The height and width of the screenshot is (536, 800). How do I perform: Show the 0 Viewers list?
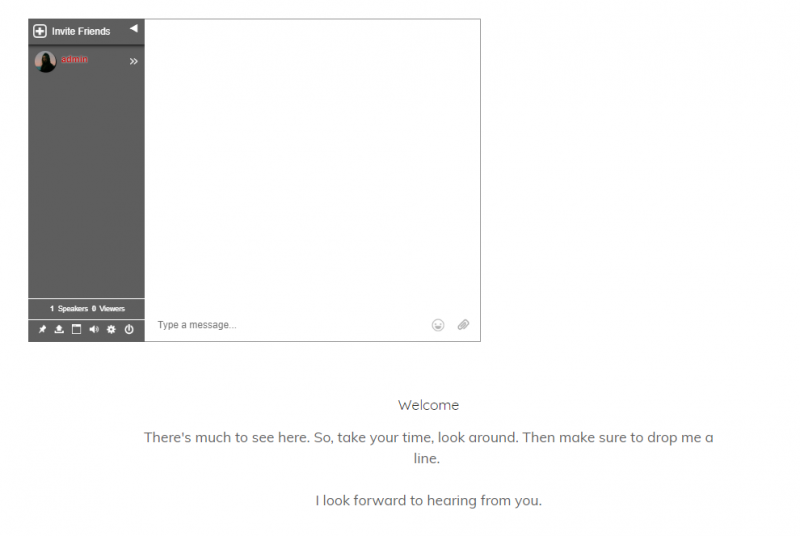click(x=108, y=309)
